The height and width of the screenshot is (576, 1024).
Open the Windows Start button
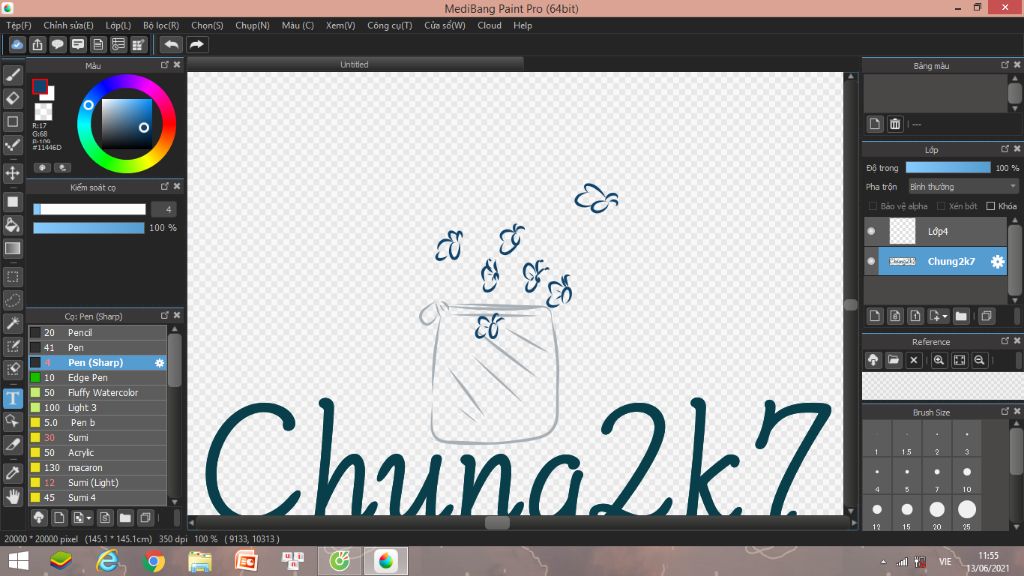point(18,561)
